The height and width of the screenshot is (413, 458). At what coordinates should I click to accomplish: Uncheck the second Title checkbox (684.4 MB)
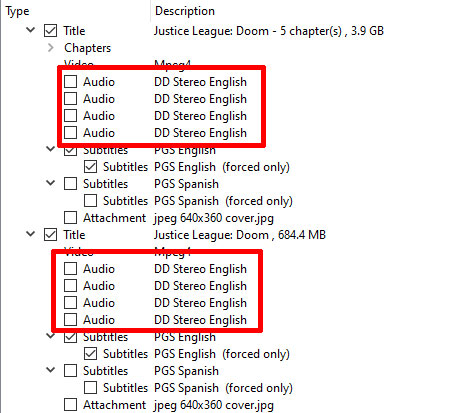pyautogui.click(x=50, y=235)
